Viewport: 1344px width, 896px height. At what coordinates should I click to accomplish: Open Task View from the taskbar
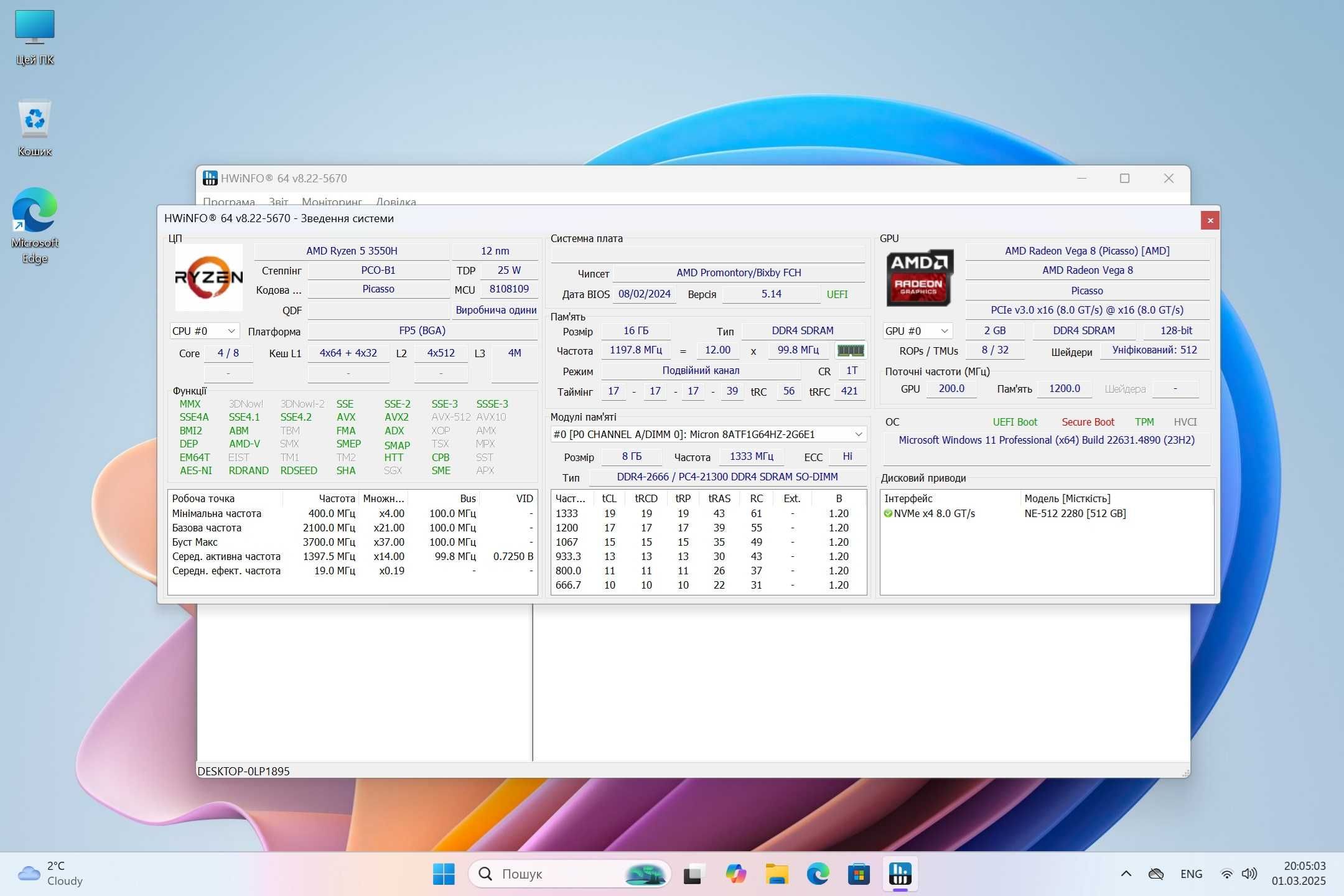(694, 874)
